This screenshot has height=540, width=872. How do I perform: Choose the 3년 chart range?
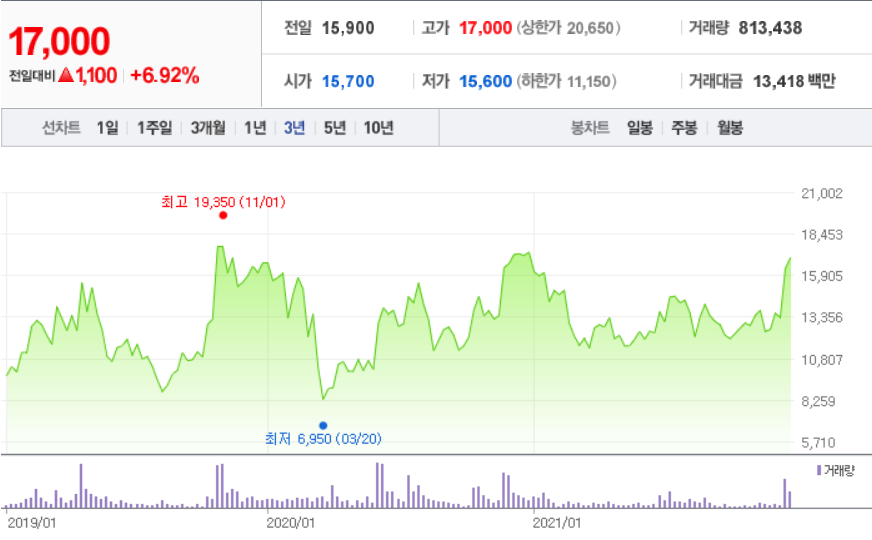click(294, 128)
